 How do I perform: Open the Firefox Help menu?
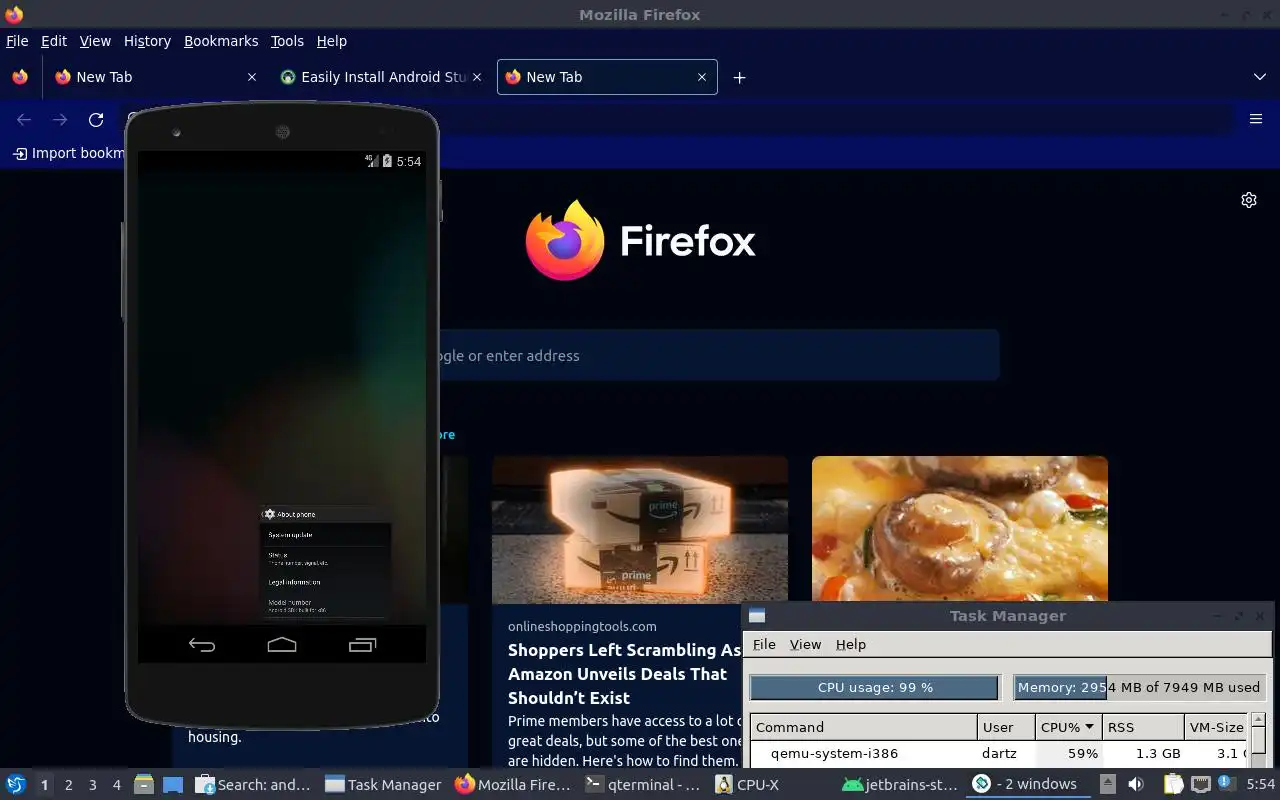(332, 41)
